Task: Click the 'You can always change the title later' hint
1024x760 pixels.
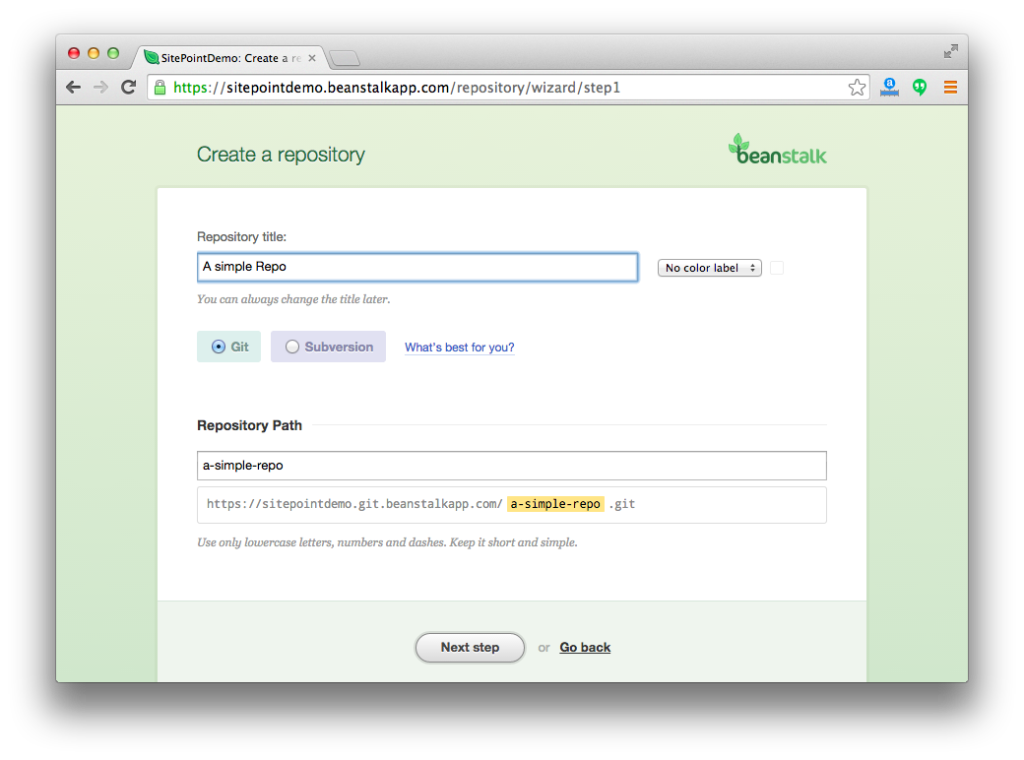Action: (x=293, y=299)
